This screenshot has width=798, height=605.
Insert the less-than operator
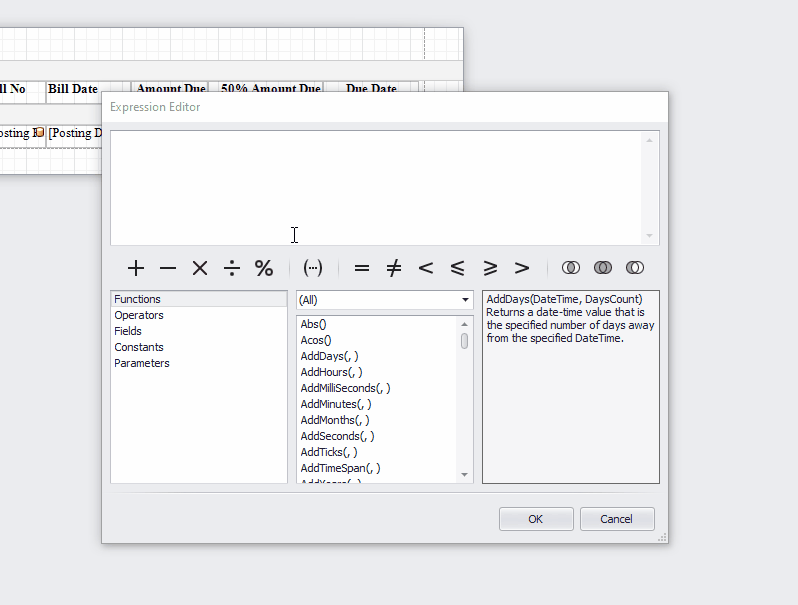(x=426, y=268)
